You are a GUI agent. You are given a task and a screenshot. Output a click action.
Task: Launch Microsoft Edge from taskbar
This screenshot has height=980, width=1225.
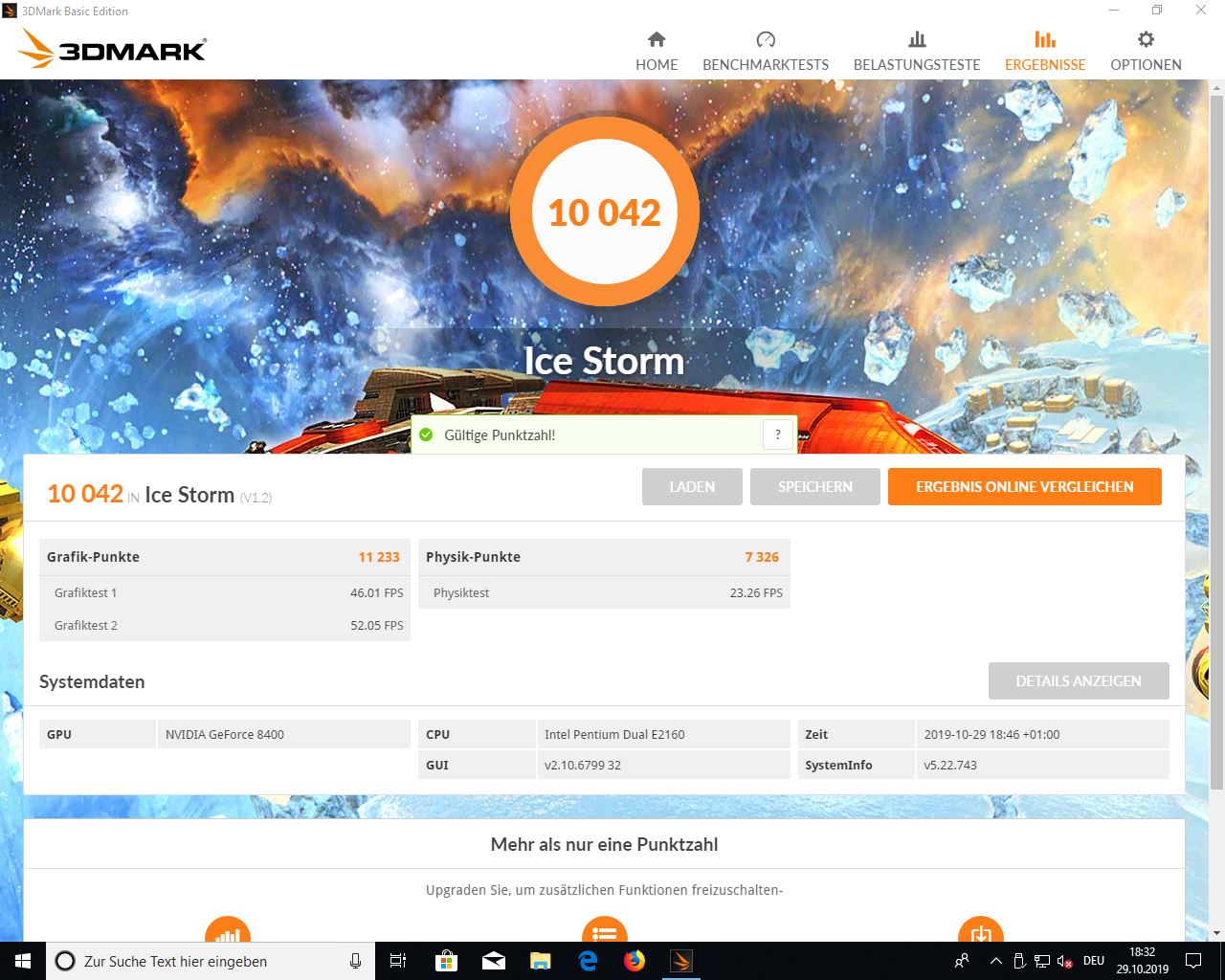(588, 961)
